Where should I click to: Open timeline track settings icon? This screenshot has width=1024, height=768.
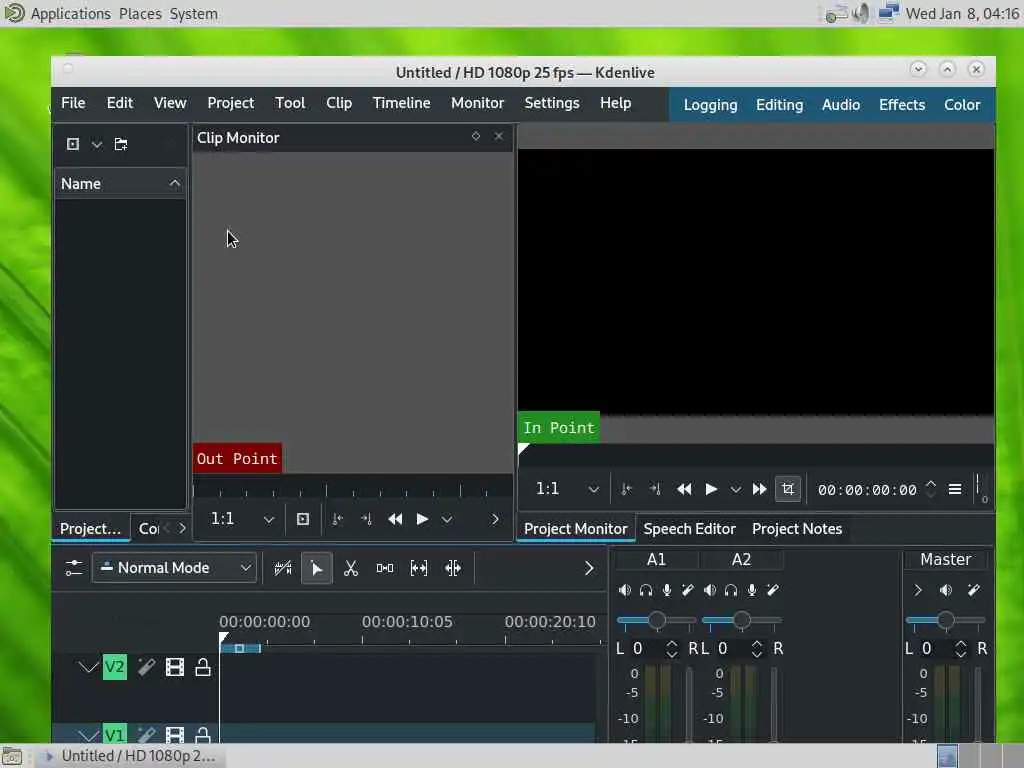(x=74, y=568)
